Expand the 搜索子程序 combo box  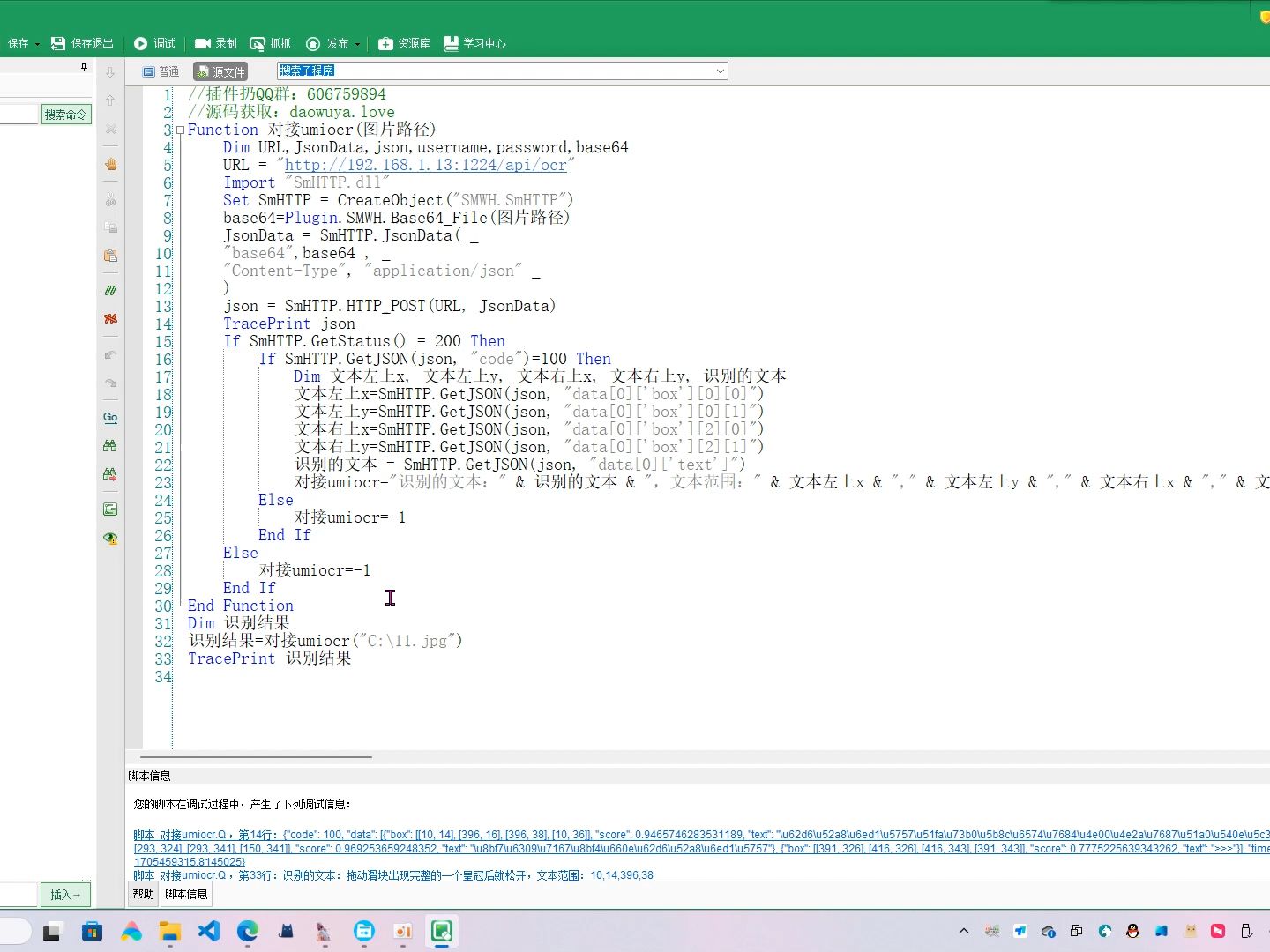pyautogui.click(x=720, y=71)
